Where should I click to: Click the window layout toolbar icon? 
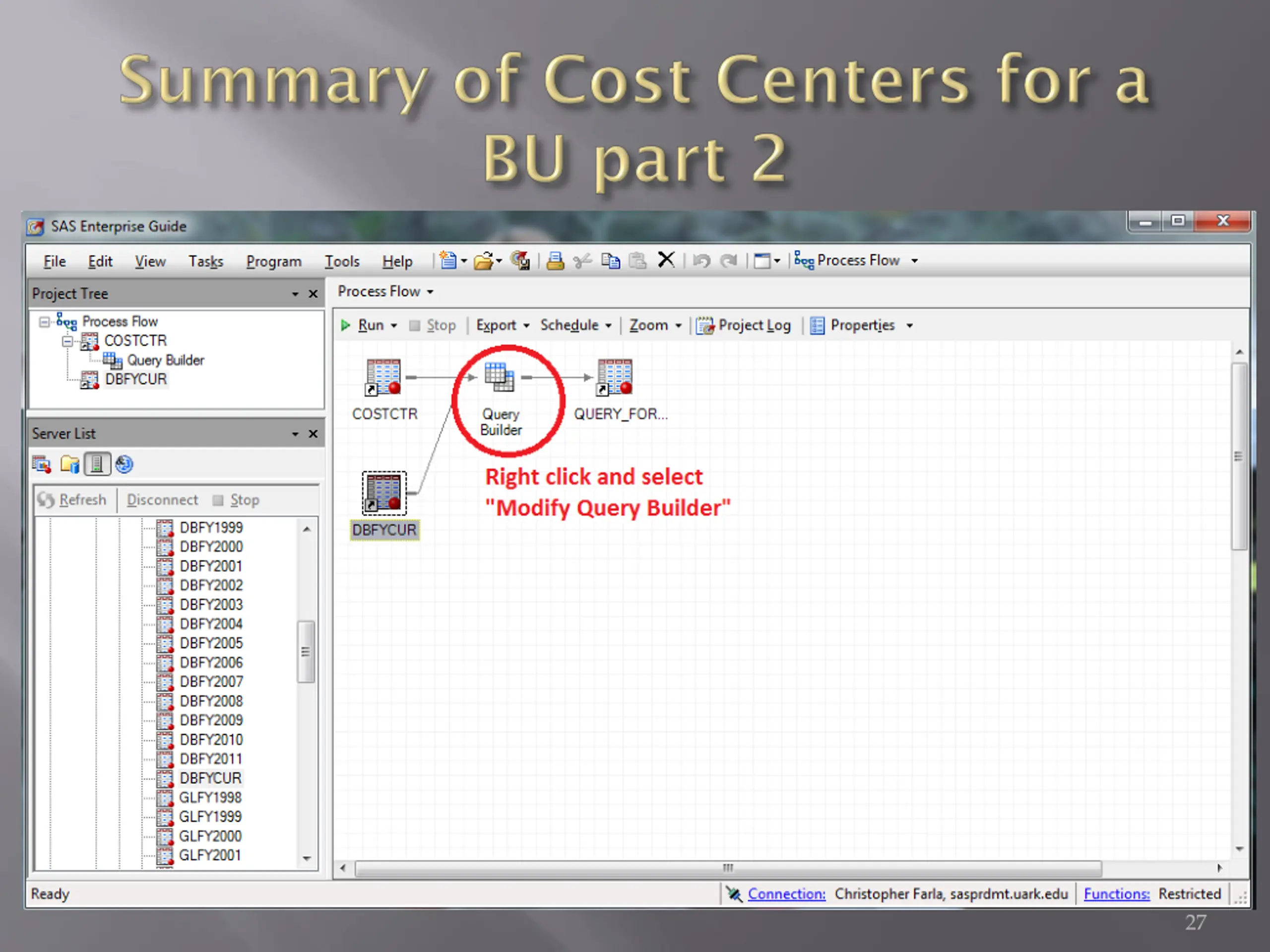pyautogui.click(x=762, y=261)
